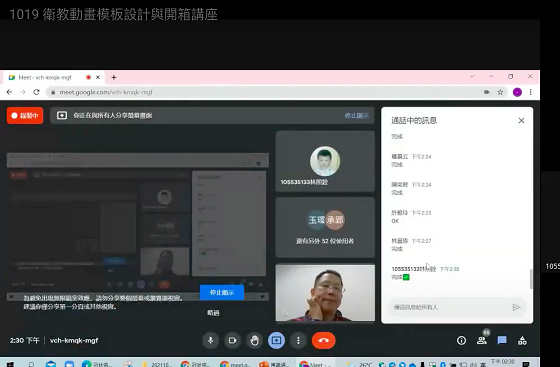This screenshot has width=560, height=367.
Task: Open meeting details info icon
Action: tap(461, 341)
